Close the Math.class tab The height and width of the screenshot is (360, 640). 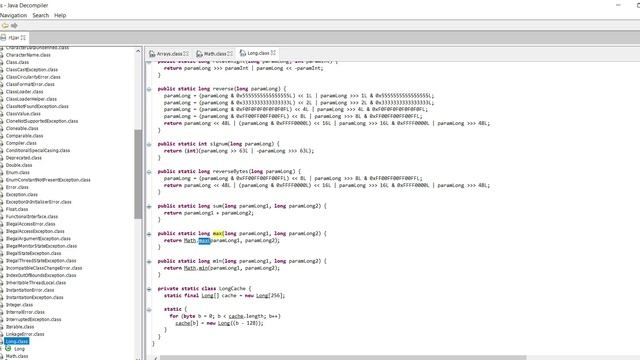[x=230, y=53]
